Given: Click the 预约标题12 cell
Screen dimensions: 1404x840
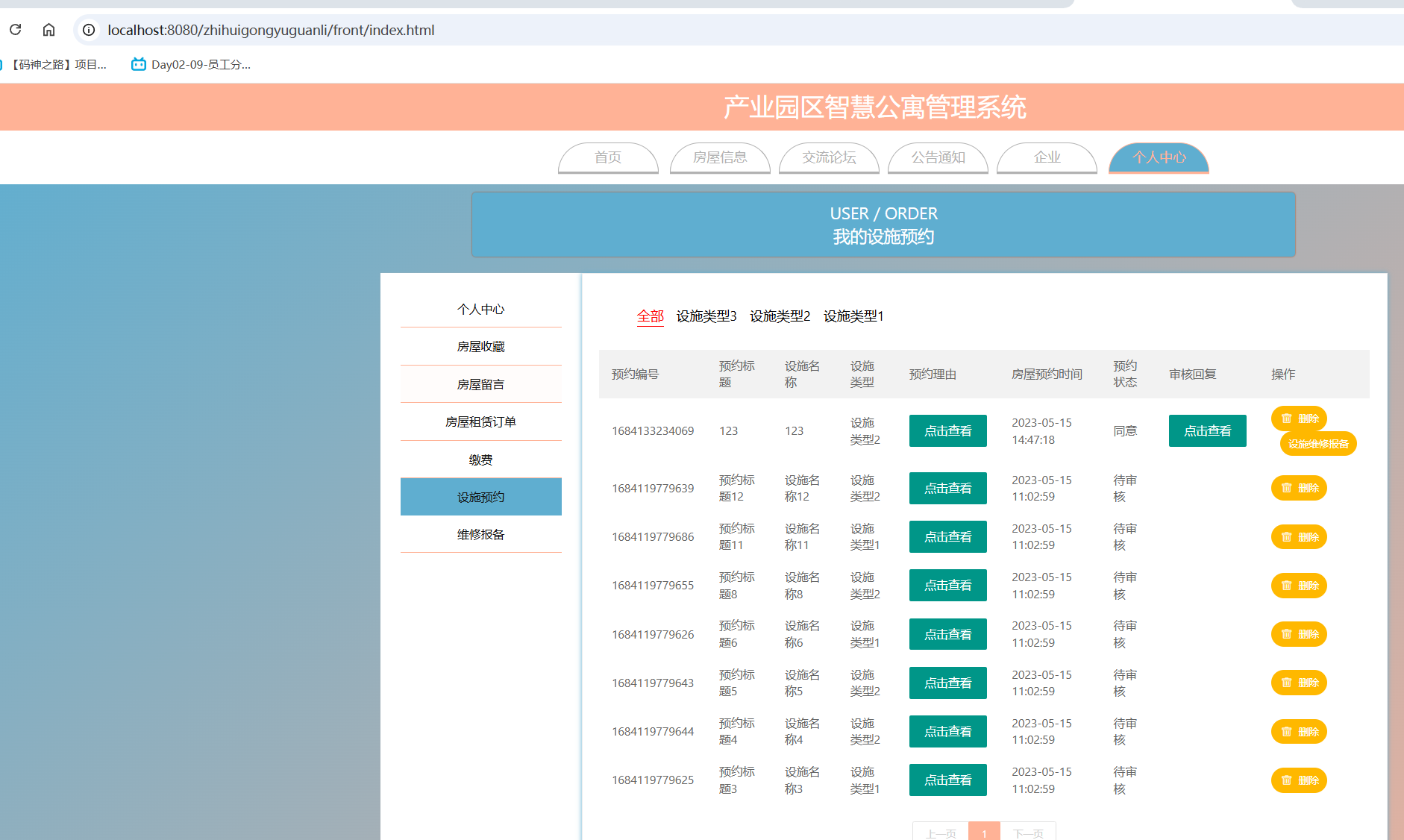Looking at the screenshot, I should (737, 489).
